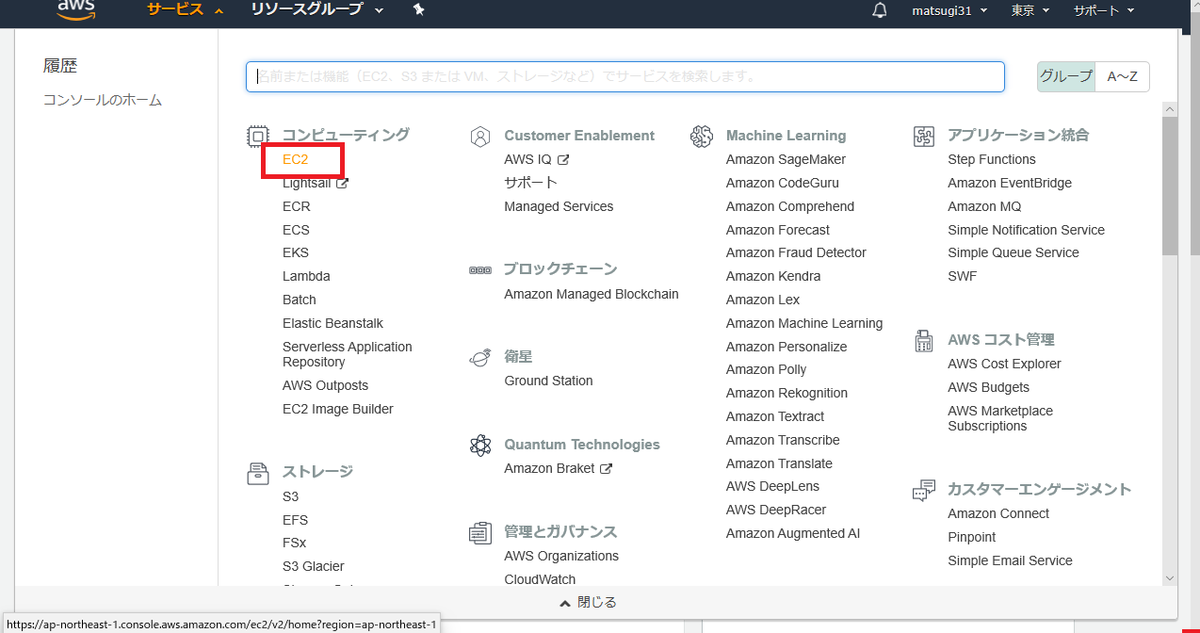Switch view to グループ
The width and height of the screenshot is (1200, 633).
pyautogui.click(x=1066, y=76)
